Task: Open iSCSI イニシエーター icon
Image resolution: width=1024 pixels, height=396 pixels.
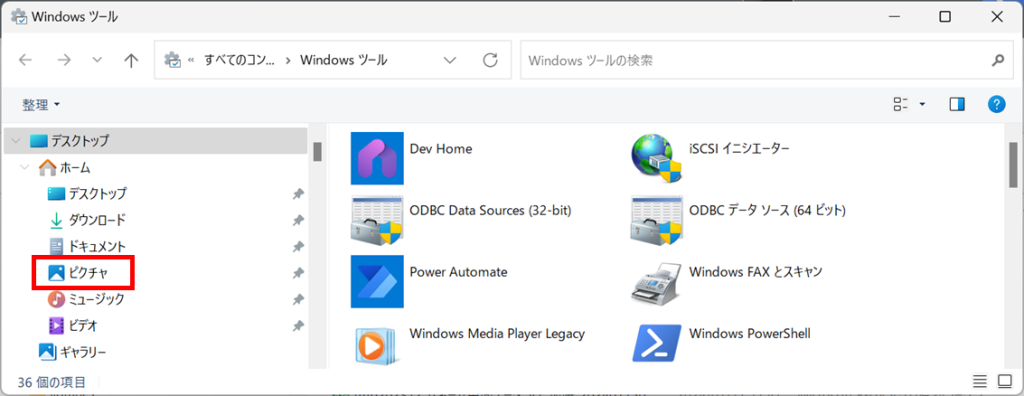Action: pyautogui.click(x=657, y=159)
